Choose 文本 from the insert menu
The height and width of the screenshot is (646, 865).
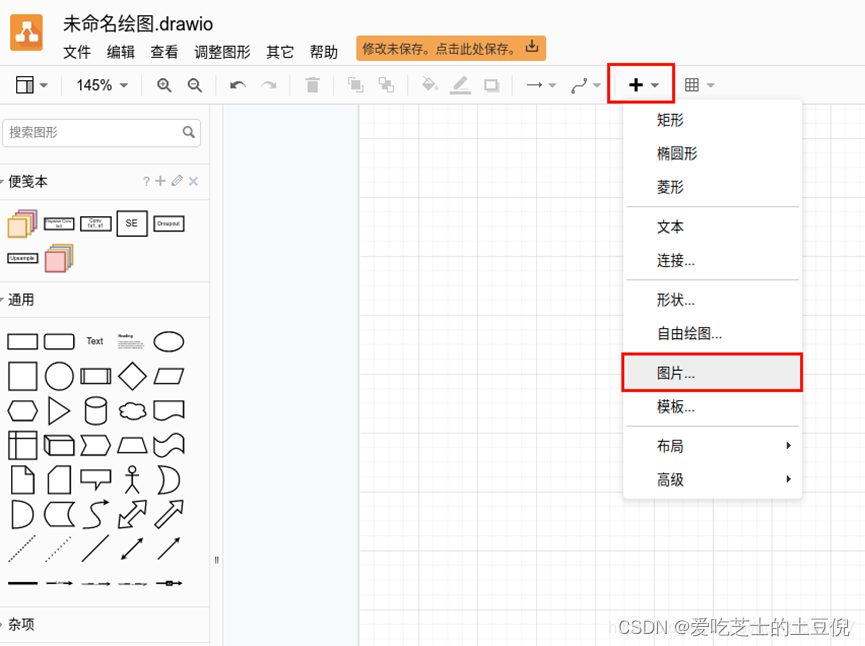(x=712, y=227)
